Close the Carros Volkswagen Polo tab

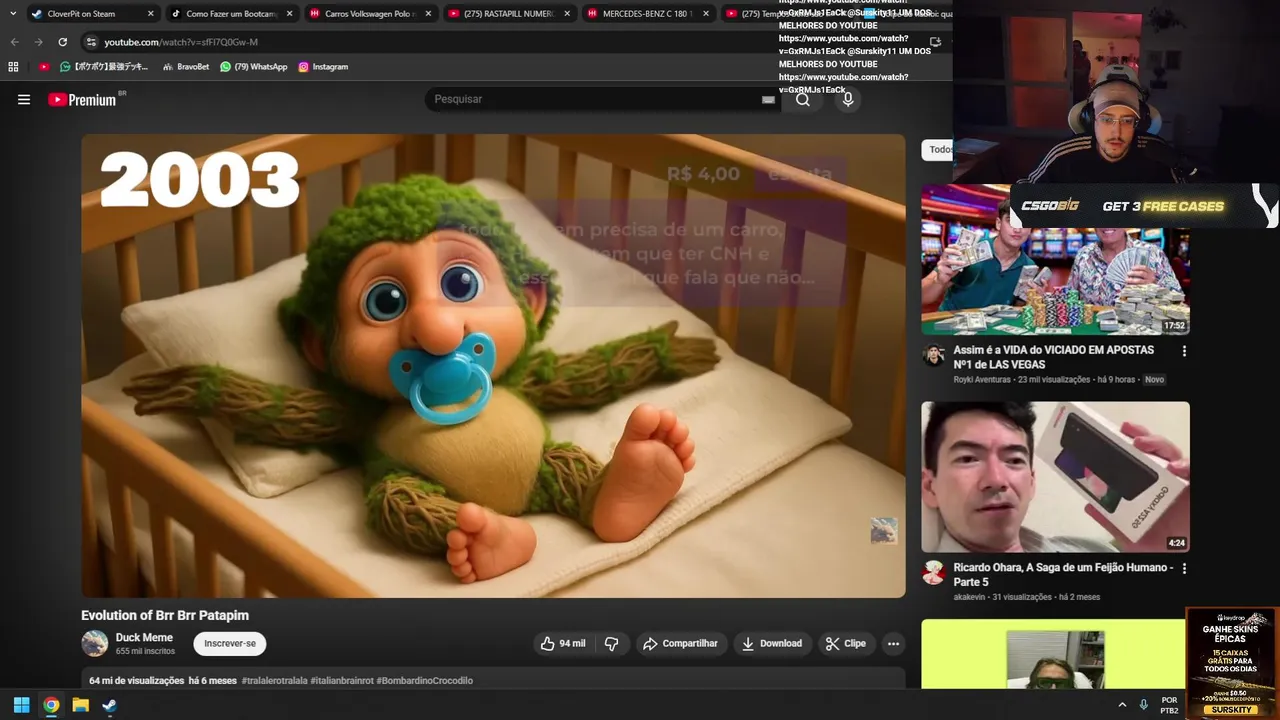[428, 14]
